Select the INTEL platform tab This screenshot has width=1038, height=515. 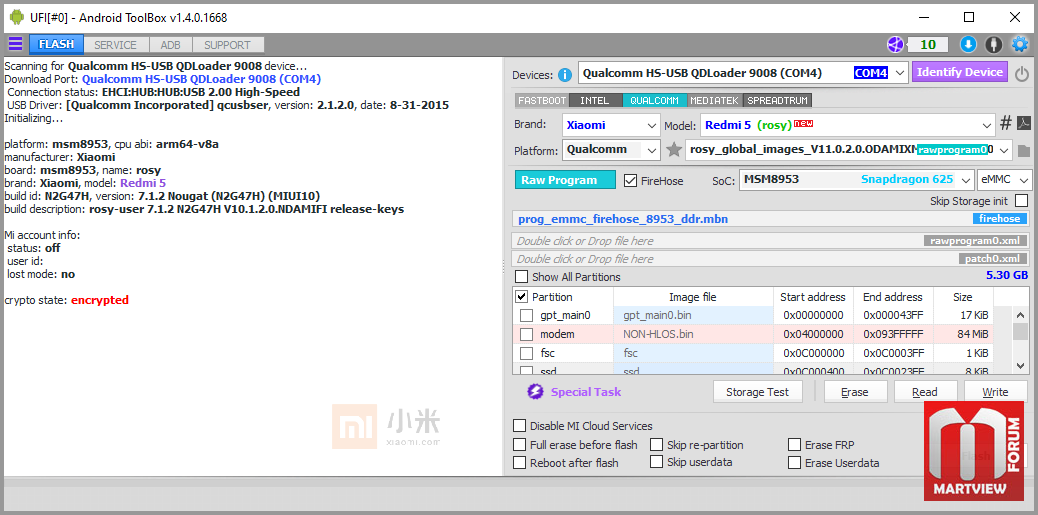pyautogui.click(x=594, y=101)
